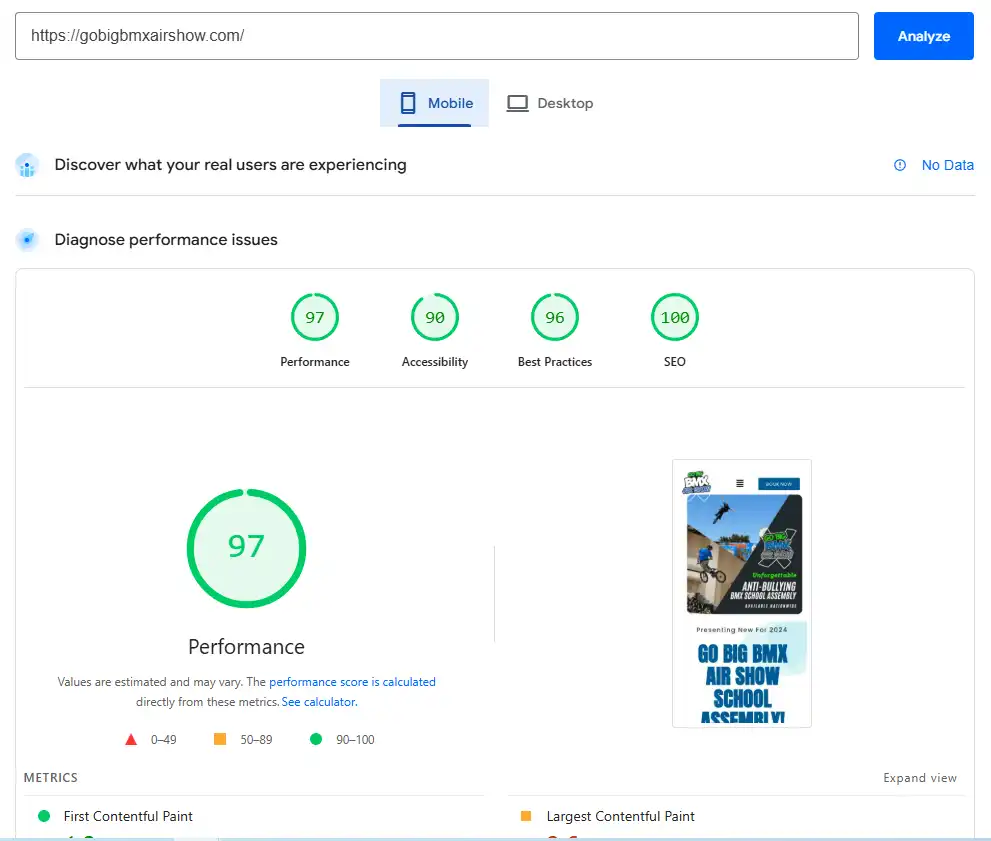Click the orange square 50–89 legend icon
The image size is (991, 841).
click(x=220, y=739)
